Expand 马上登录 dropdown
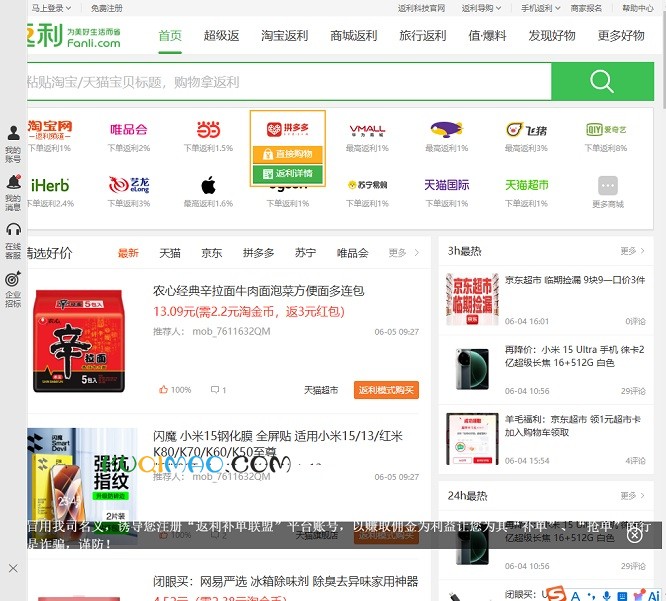Screen dimensions: 666x601 tap(51, 8)
